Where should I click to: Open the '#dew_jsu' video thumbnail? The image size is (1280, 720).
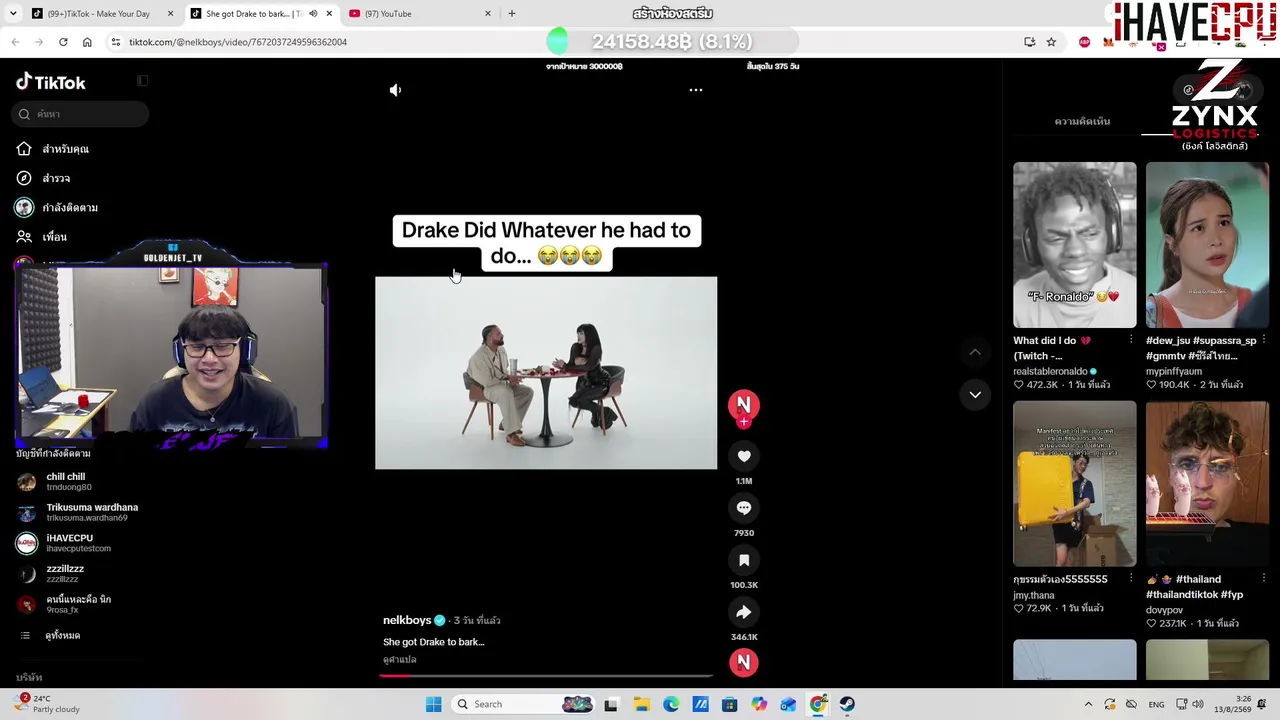[x=1207, y=245]
